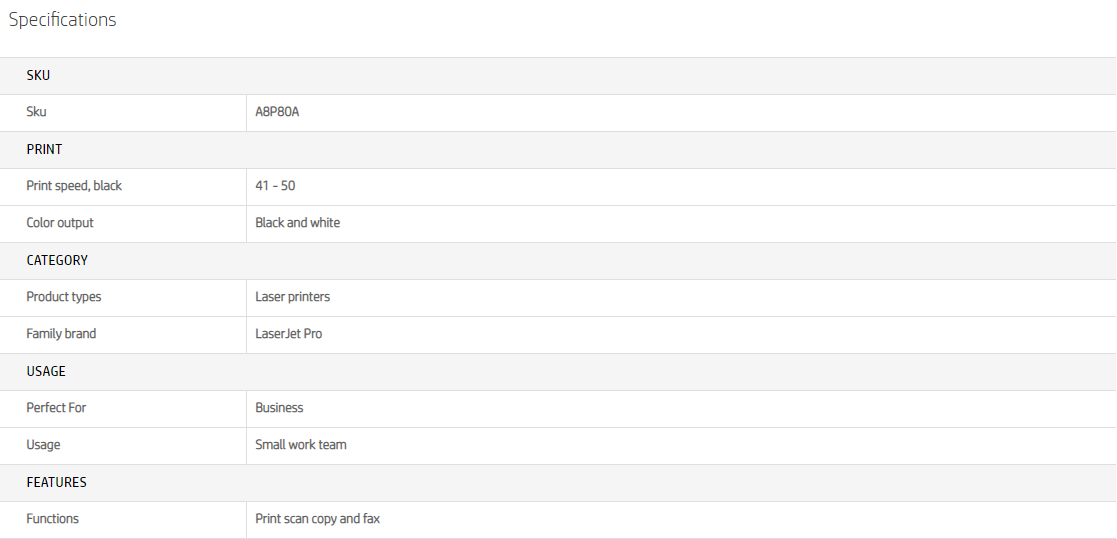Viewport: 1117px width, 539px height.
Task: Click the "Print scan copy and fax" value
Action: point(317,519)
